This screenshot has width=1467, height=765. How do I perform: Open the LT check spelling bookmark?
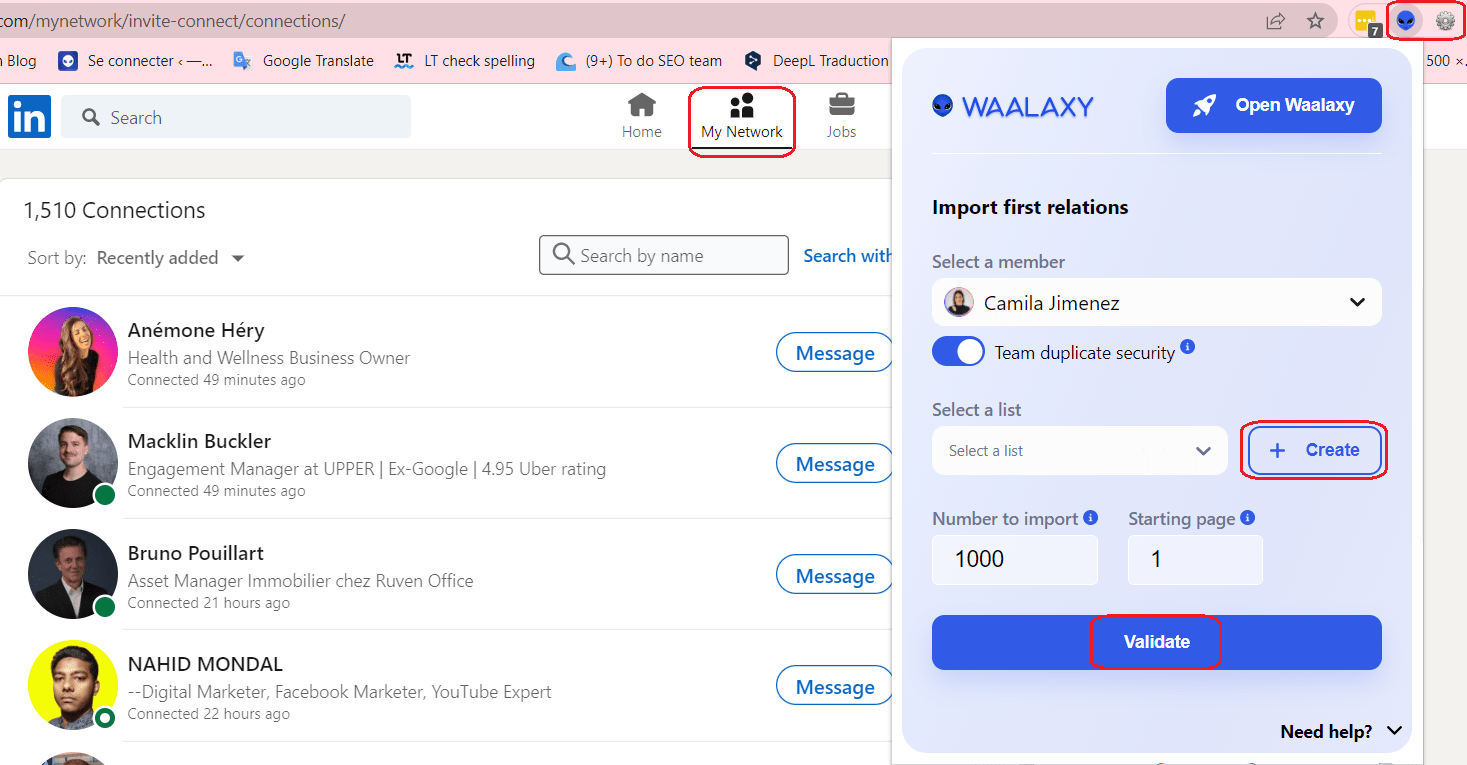pos(465,61)
